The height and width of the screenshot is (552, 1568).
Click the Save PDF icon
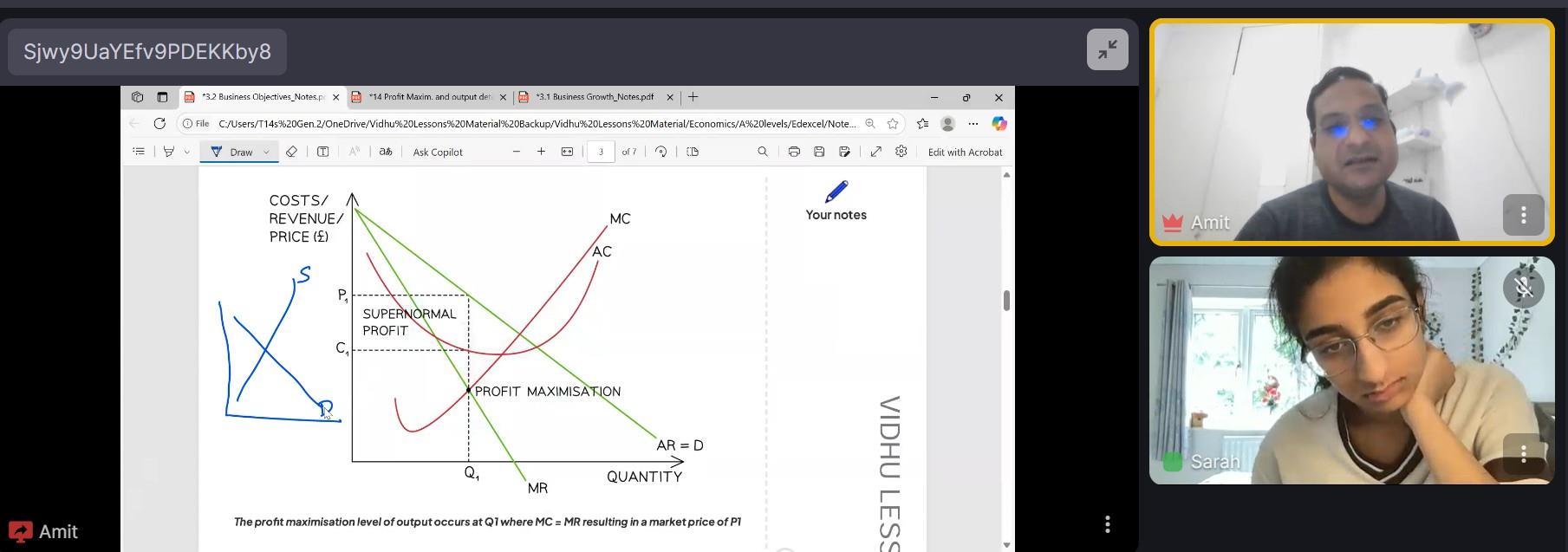(x=819, y=152)
